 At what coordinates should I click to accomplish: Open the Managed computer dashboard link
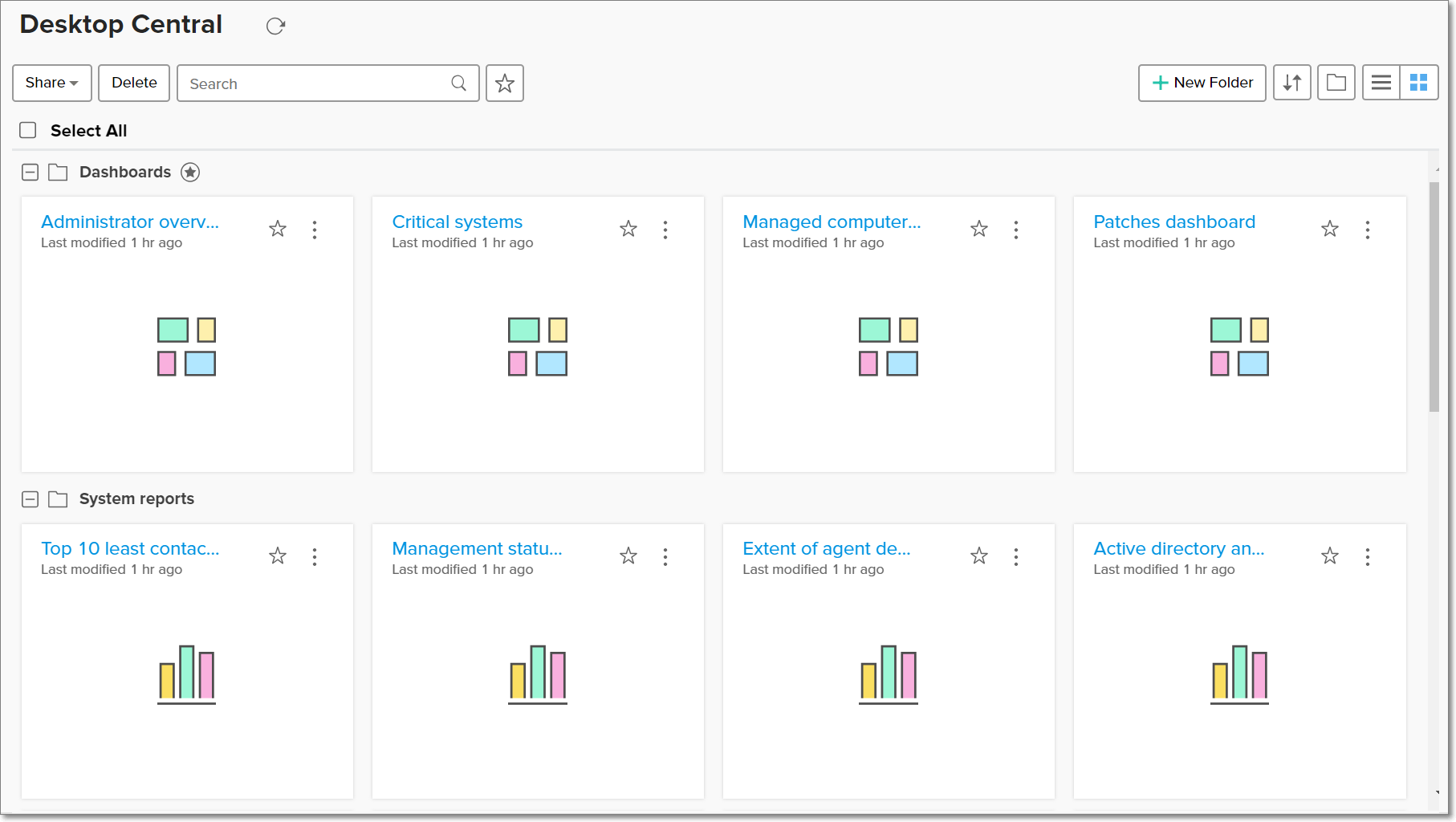click(832, 222)
